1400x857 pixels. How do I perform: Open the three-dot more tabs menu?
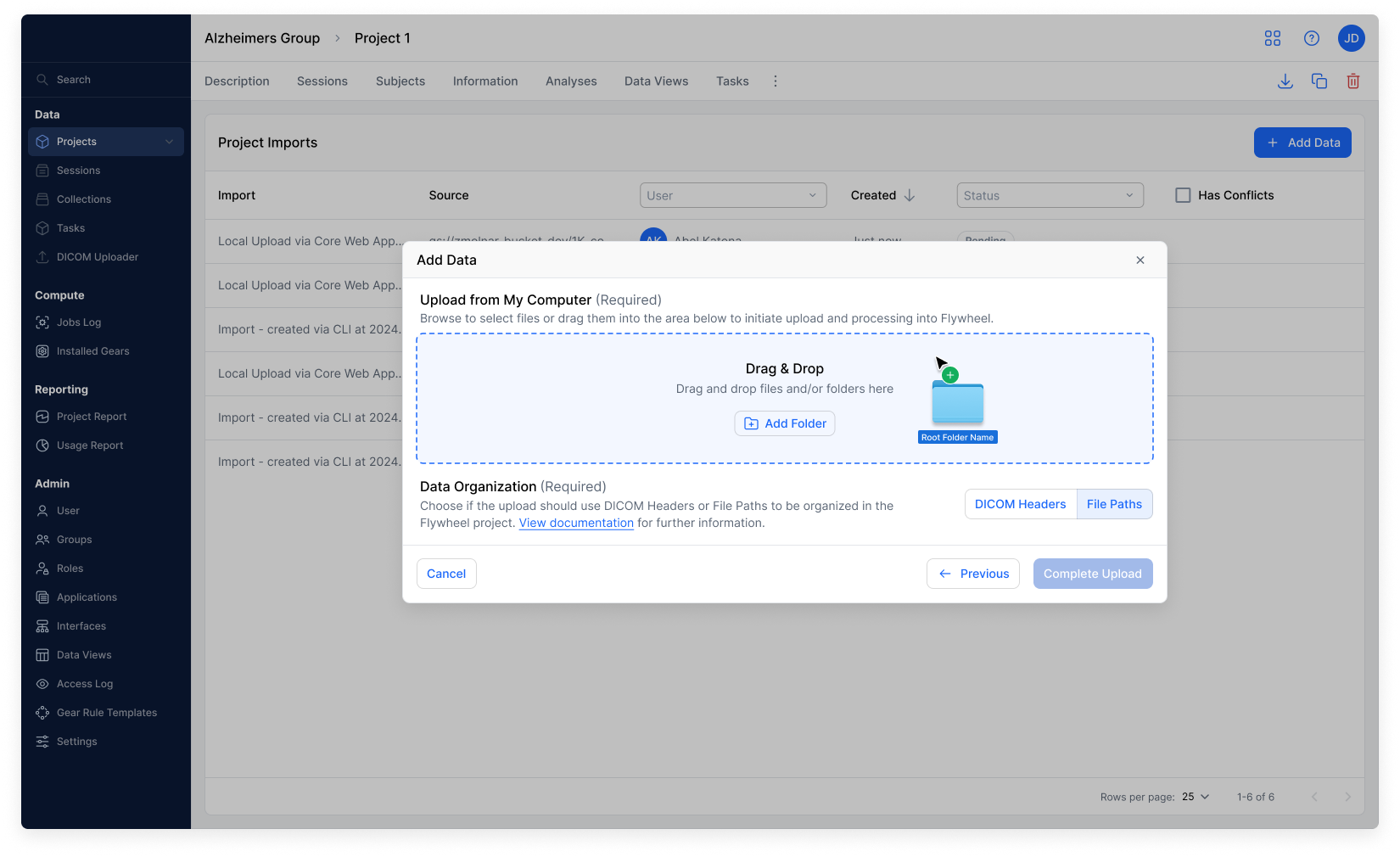(776, 81)
